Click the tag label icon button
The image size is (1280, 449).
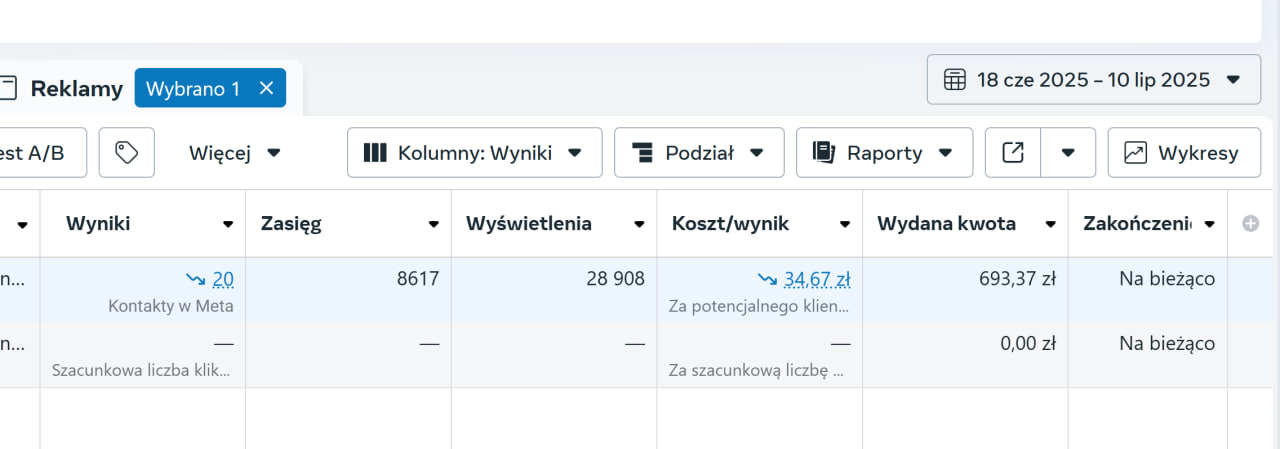126,153
